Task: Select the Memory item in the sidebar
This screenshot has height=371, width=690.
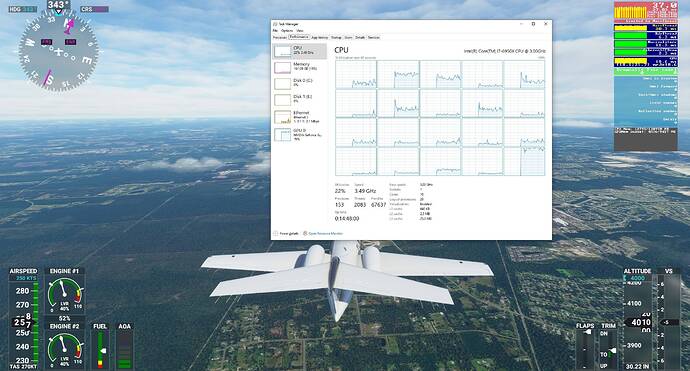Action: point(300,67)
